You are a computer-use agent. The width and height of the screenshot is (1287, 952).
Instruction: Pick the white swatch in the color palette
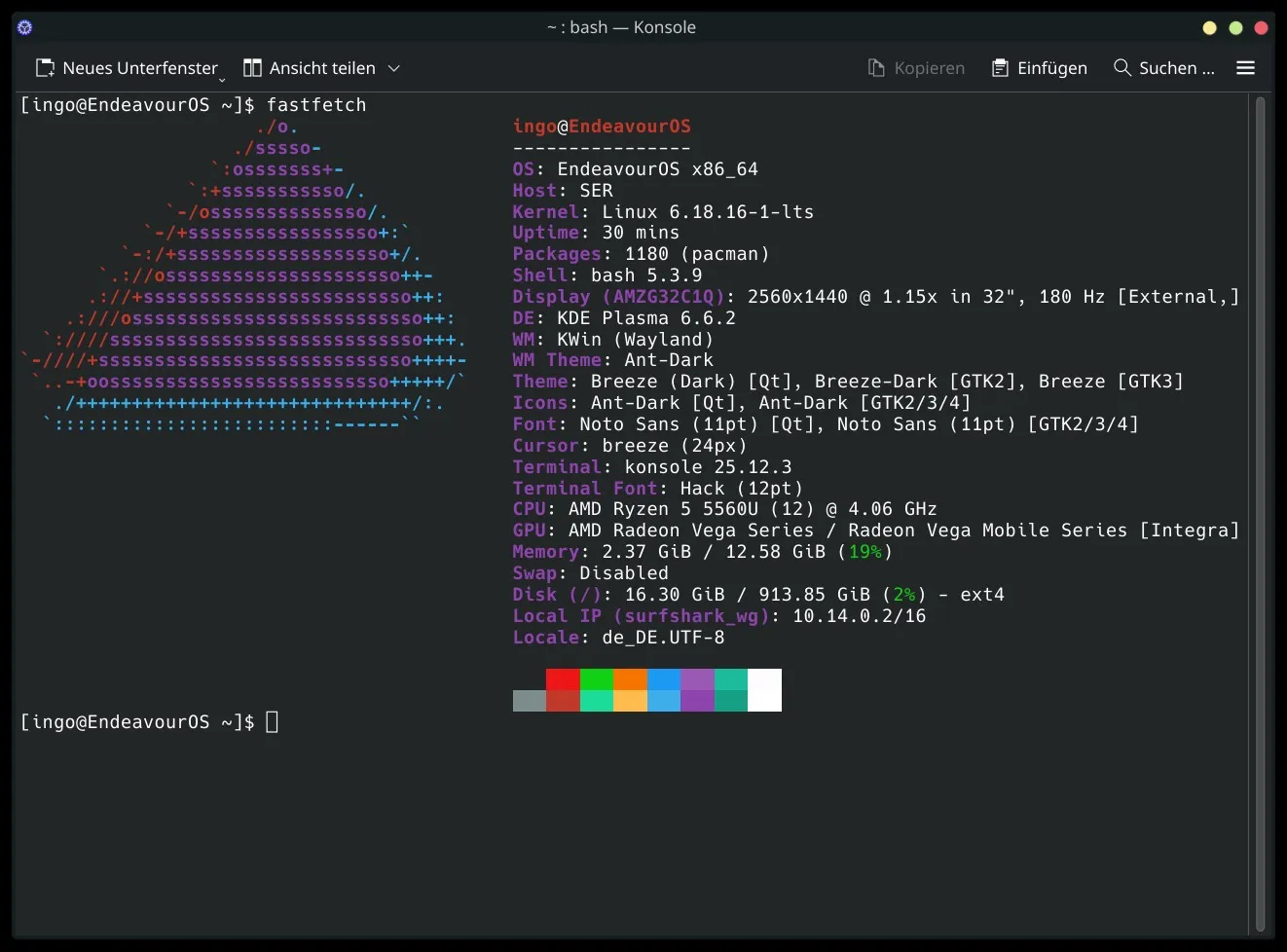point(764,690)
